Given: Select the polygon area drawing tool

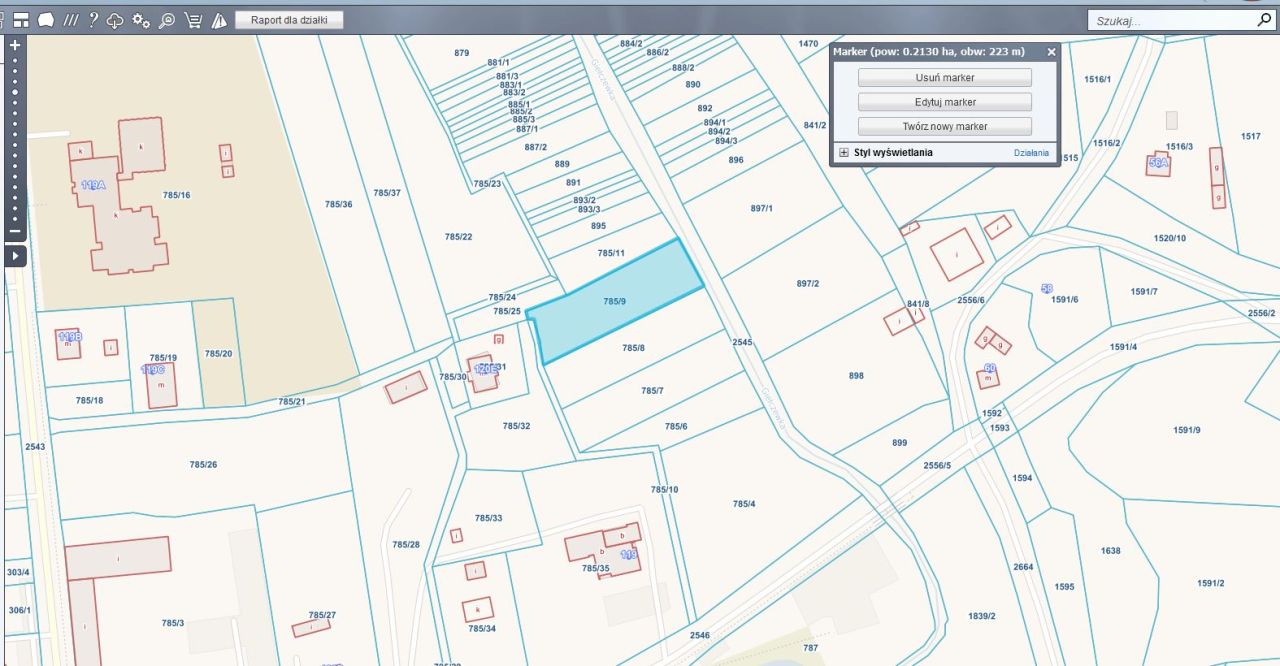Looking at the screenshot, I should pyautogui.click(x=46, y=20).
